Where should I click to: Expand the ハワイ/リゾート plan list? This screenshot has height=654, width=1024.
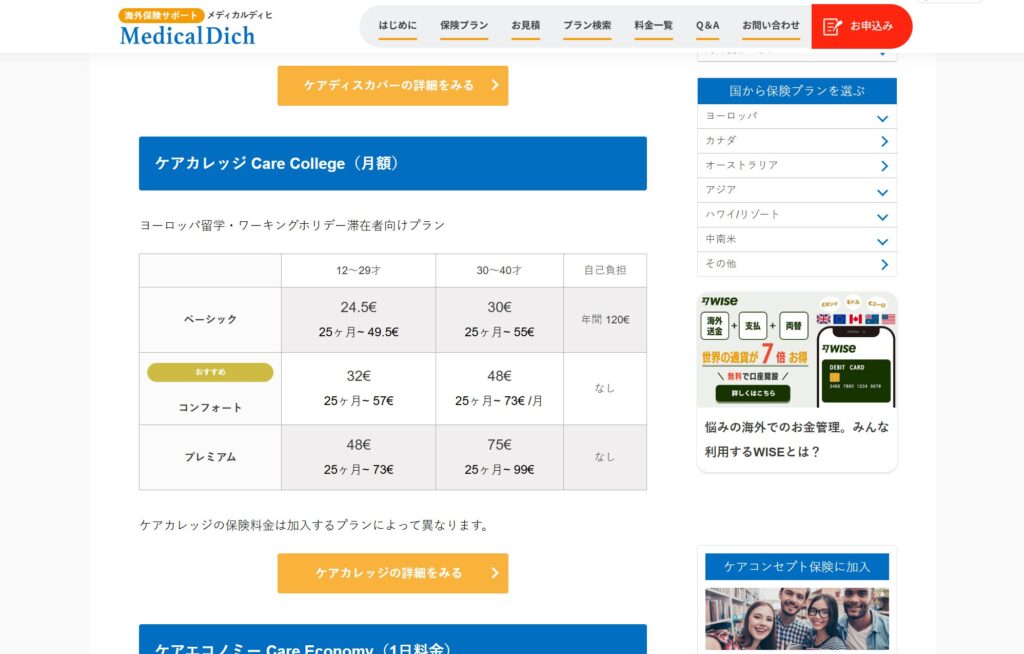coord(883,216)
